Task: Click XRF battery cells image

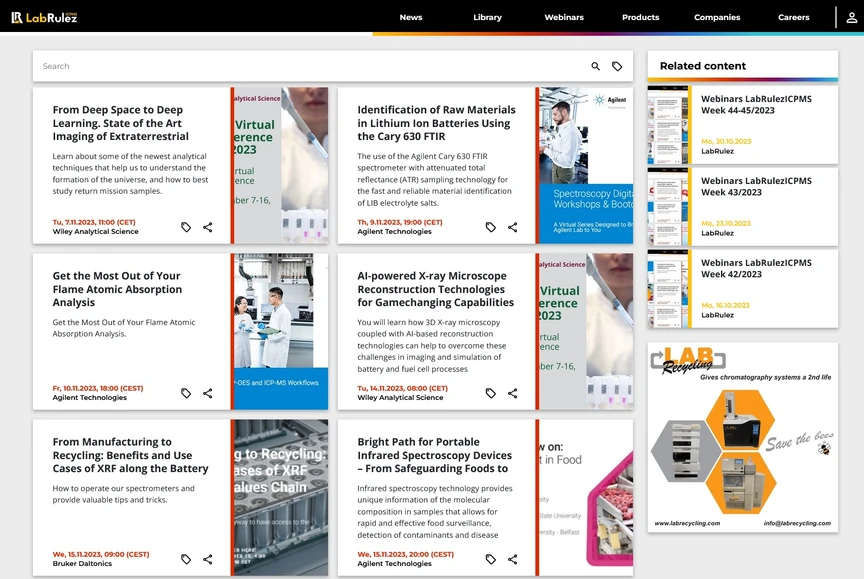Action: 281,497
